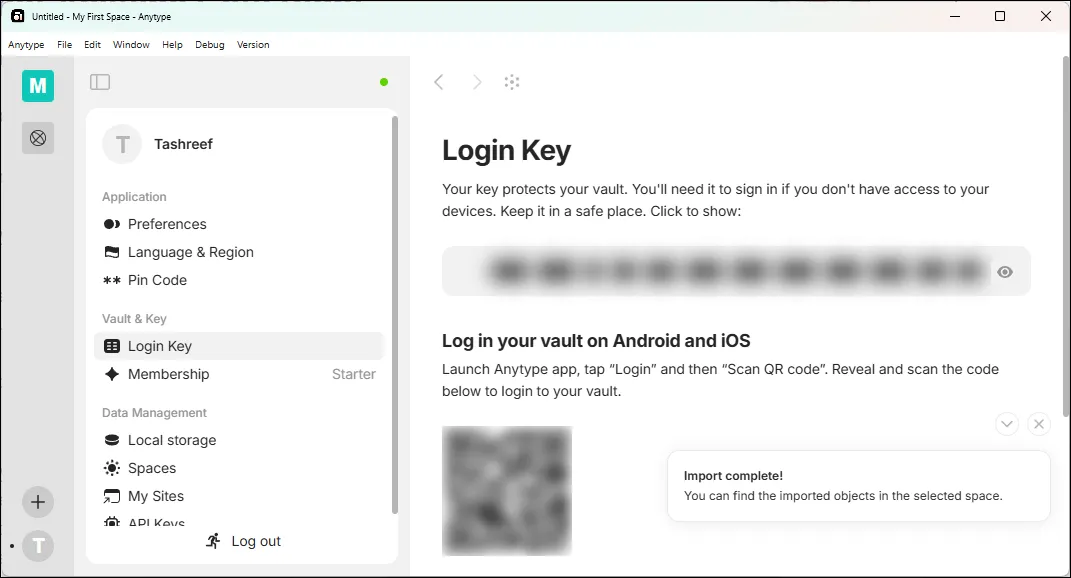Open Preferences settings
Viewport: 1071px width, 578px height.
tap(167, 224)
